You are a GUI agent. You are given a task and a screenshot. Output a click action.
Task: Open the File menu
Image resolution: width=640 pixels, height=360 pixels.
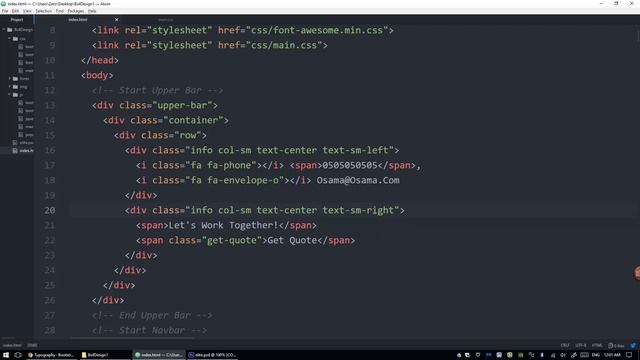tap(5, 11)
